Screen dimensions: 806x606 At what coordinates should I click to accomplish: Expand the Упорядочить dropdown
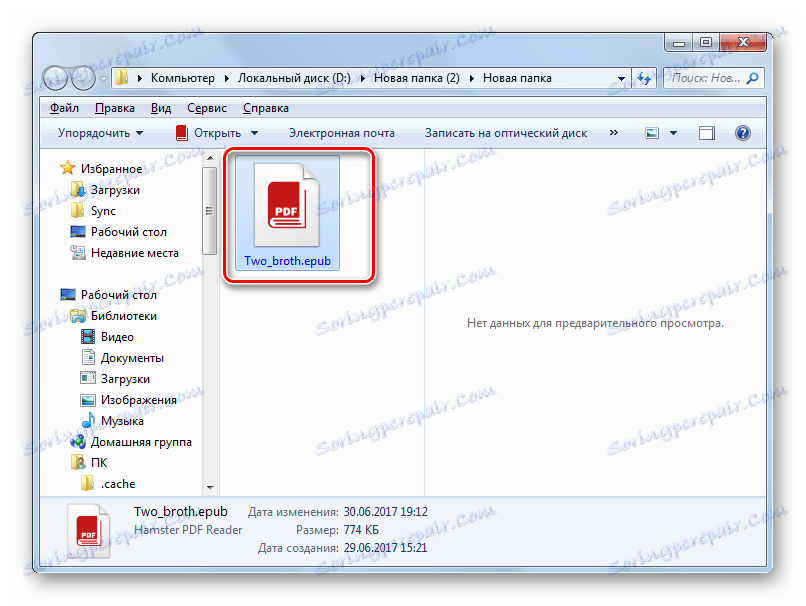(x=100, y=133)
